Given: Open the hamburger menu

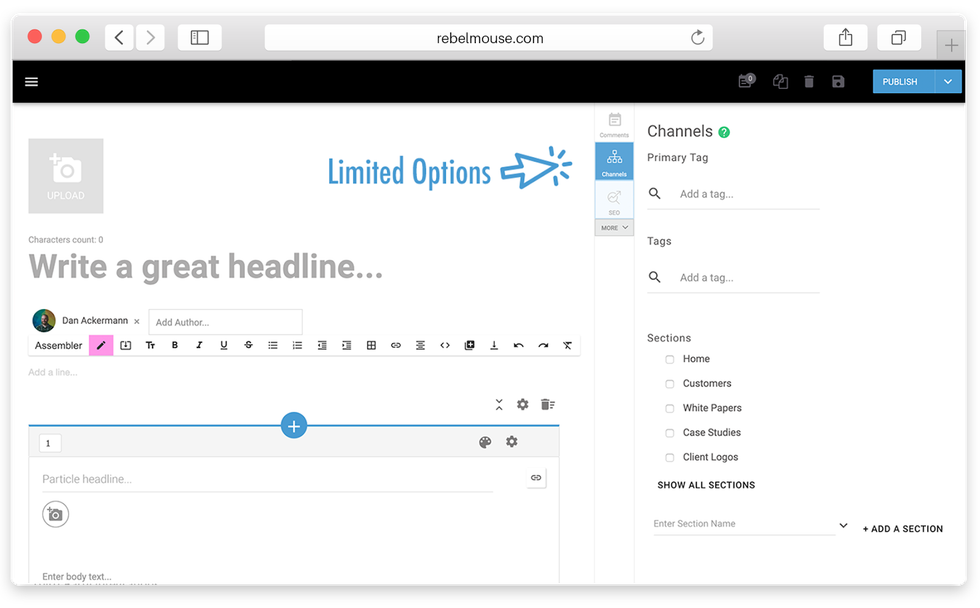Looking at the screenshot, I should 32,82.
